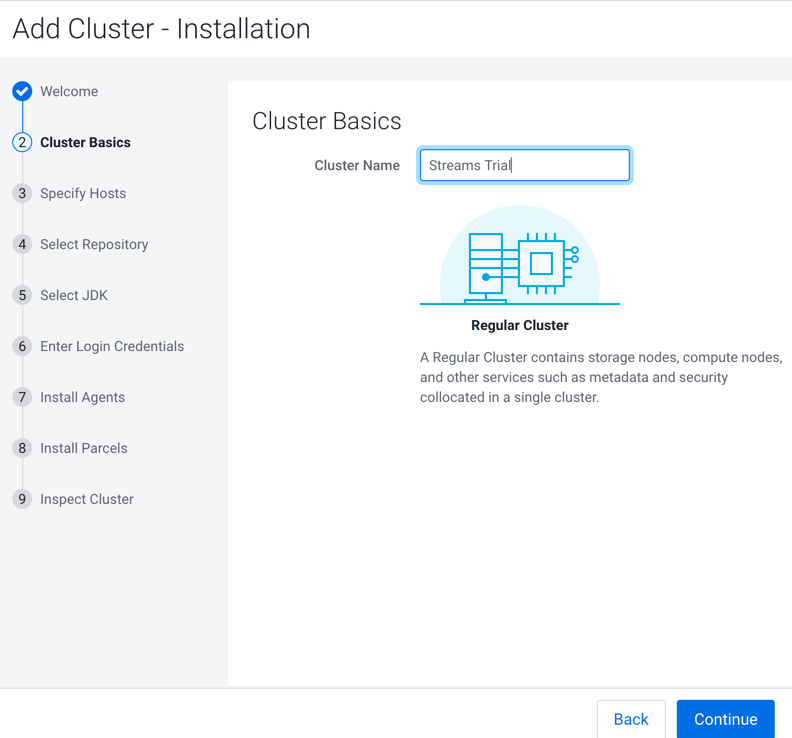The image size is (792, 738).
Task: Click the step 3 number circle
Action: pos(22,193)
